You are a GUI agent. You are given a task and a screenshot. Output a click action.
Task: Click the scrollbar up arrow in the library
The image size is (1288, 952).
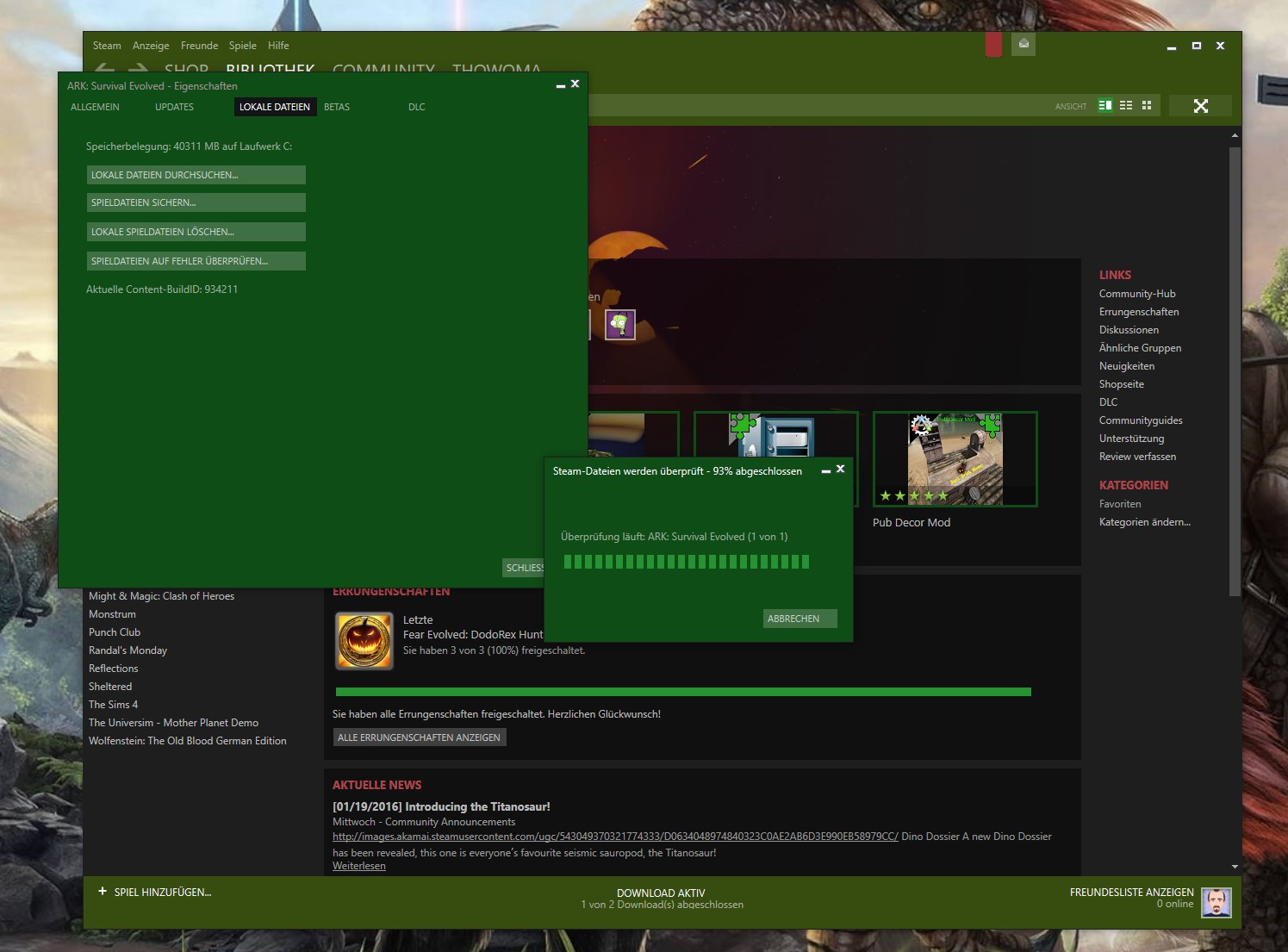(x=1235, y=136)
